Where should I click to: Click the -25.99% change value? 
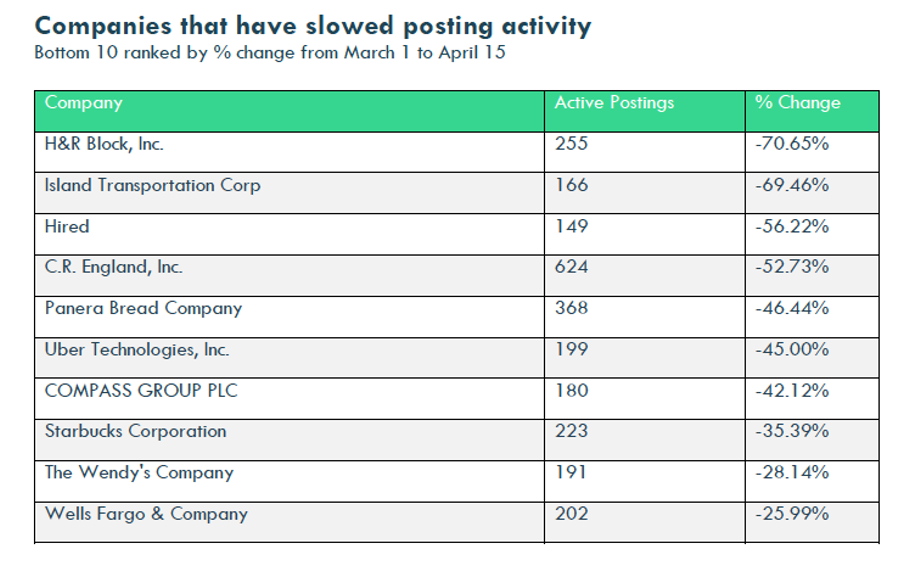point(792,513)
